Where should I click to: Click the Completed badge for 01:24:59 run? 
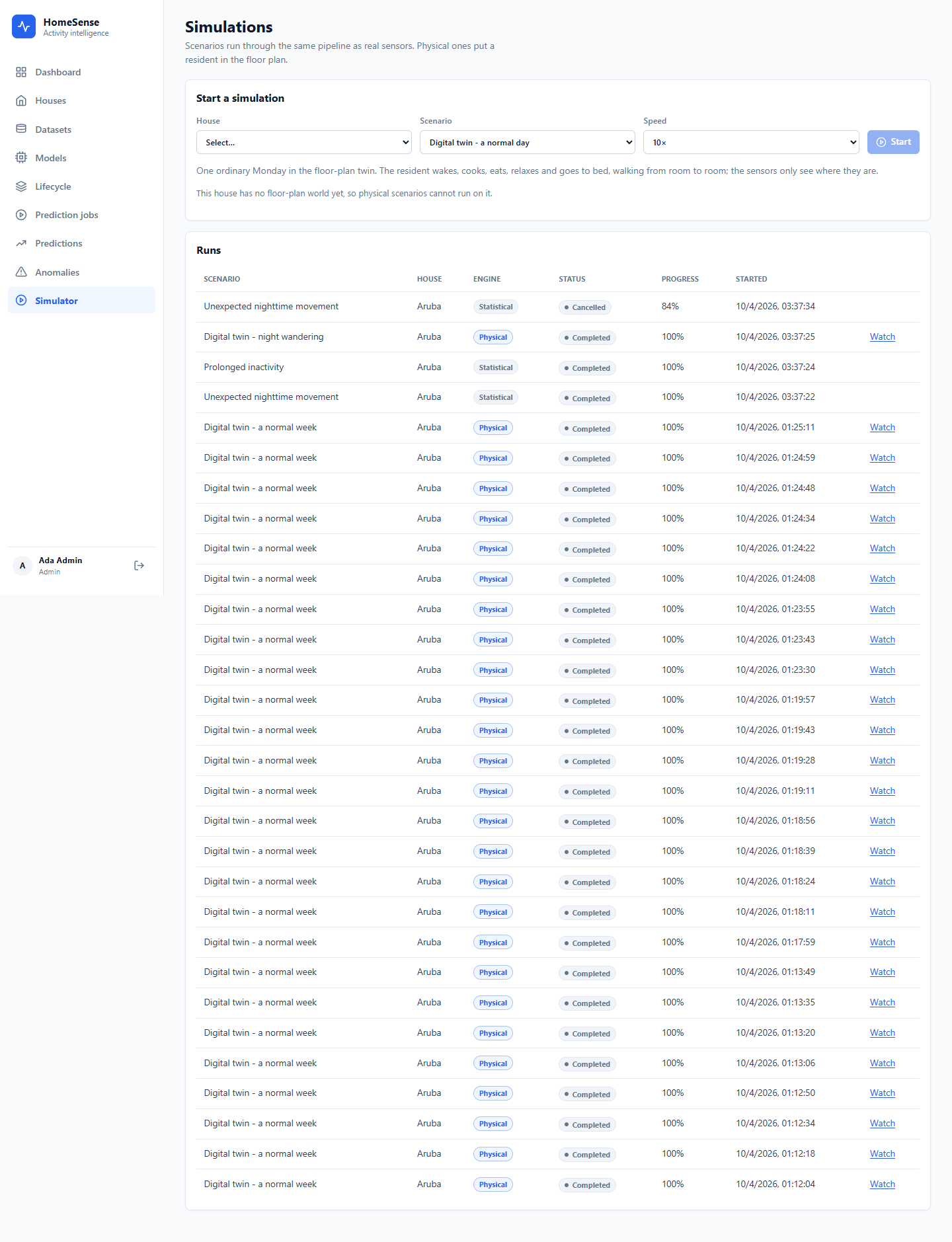tap(587, 459)
